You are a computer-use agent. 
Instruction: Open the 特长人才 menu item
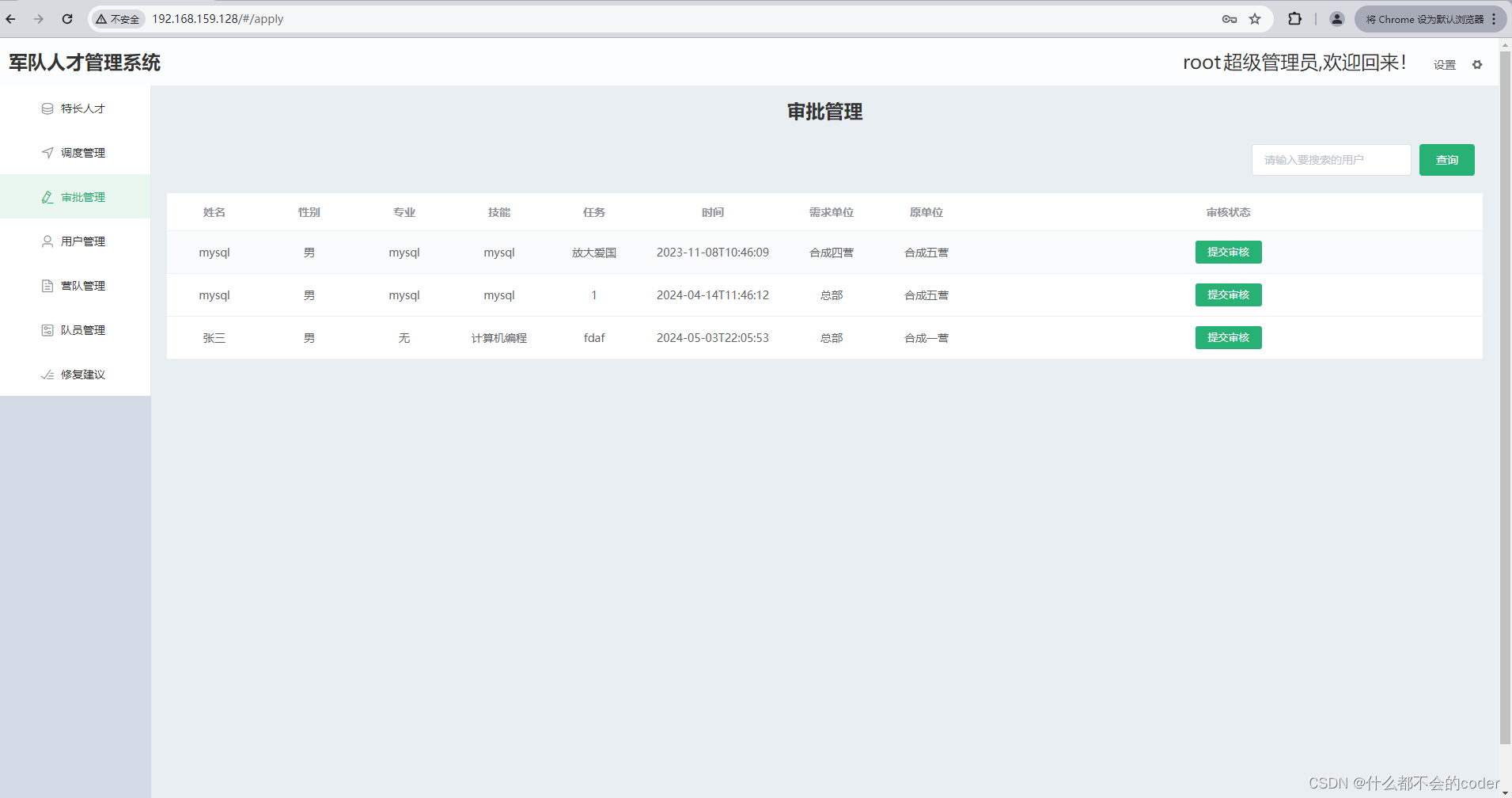pyautogui.click(x=75, y=108)
